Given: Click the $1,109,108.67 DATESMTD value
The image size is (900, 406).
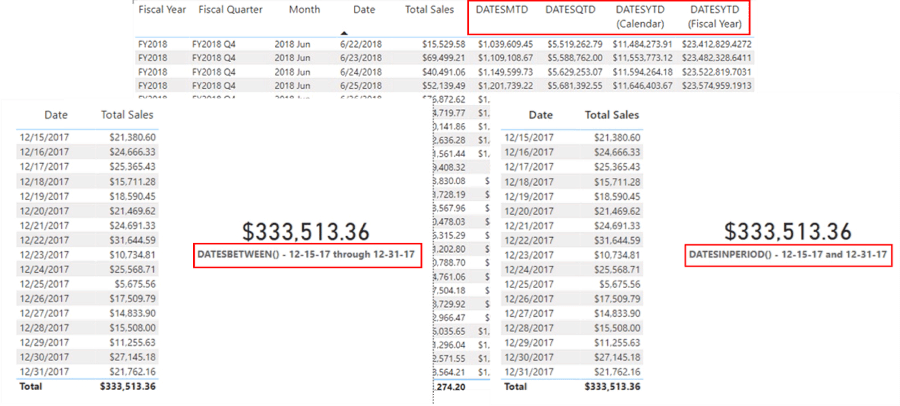Looking at the screenshot, I should [x=505, y=58].
